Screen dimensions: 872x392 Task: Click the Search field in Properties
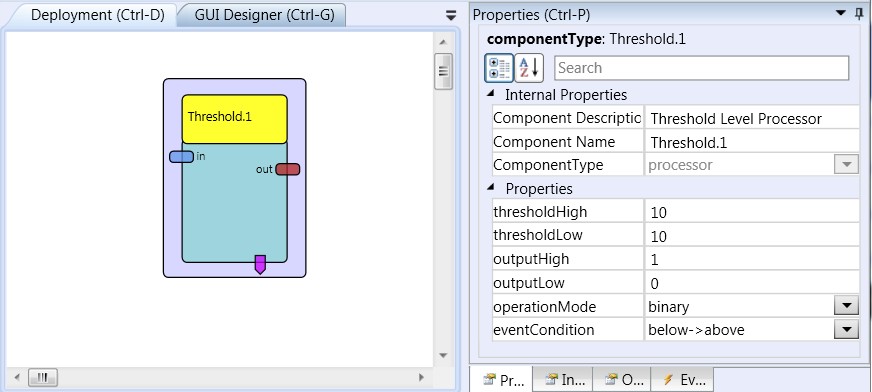point(701,68)
